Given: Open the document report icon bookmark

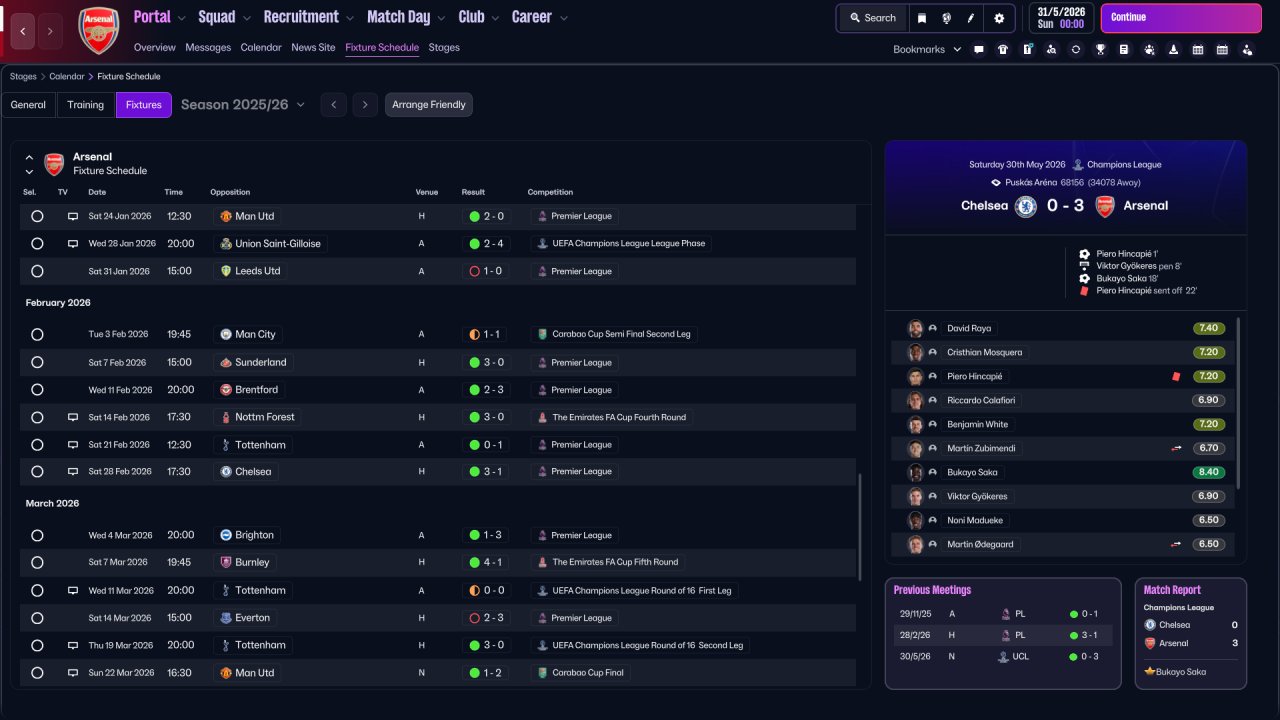Looking at the screenshot, I should pyautogui.click(x=1124, y=49).
